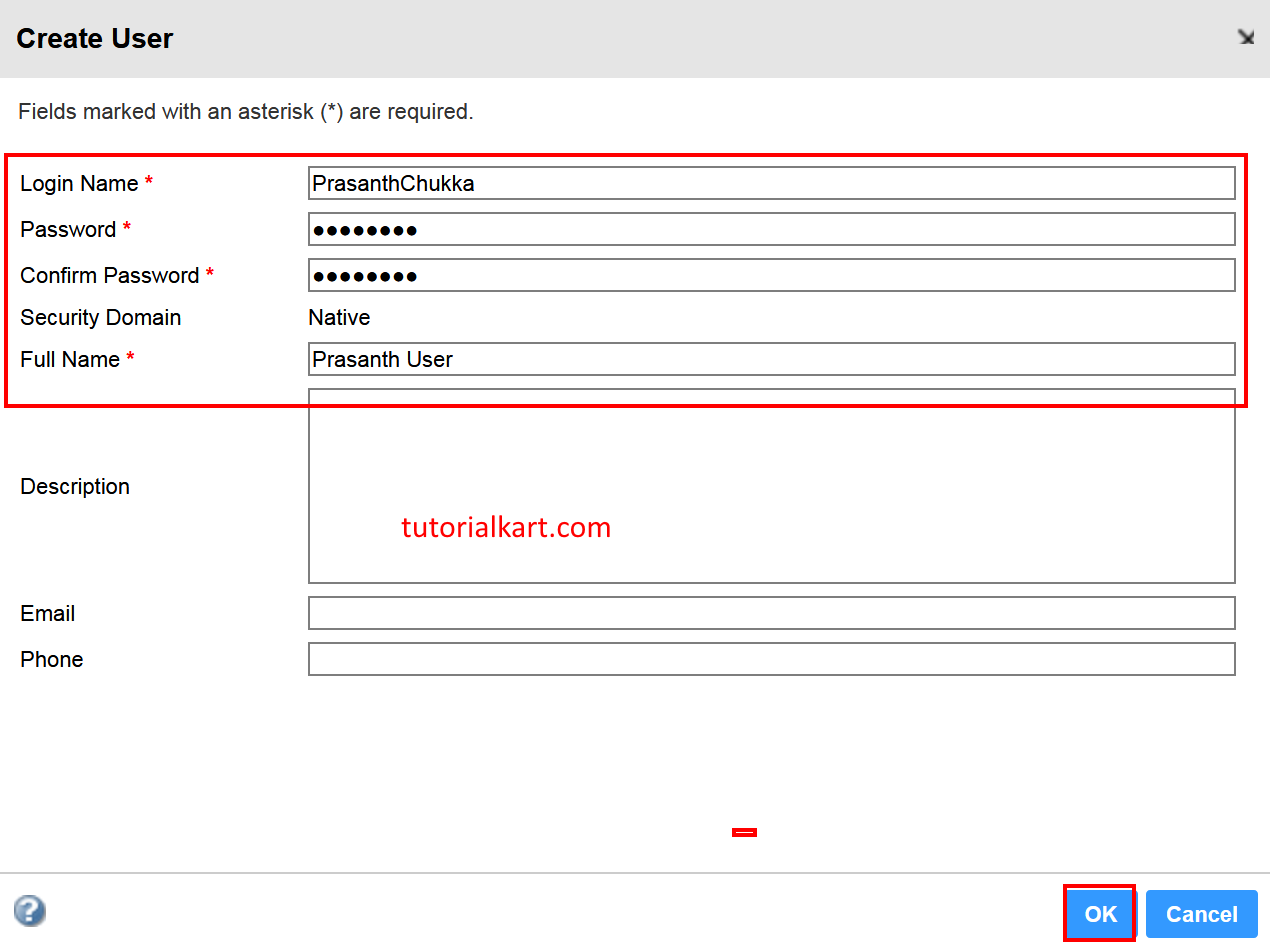Image resolution: width=1270 pixels, height=950 pixels.
Task: Cancel user creation with the Cancel button
Action: pyautogui.click(x=1201, y=913)
